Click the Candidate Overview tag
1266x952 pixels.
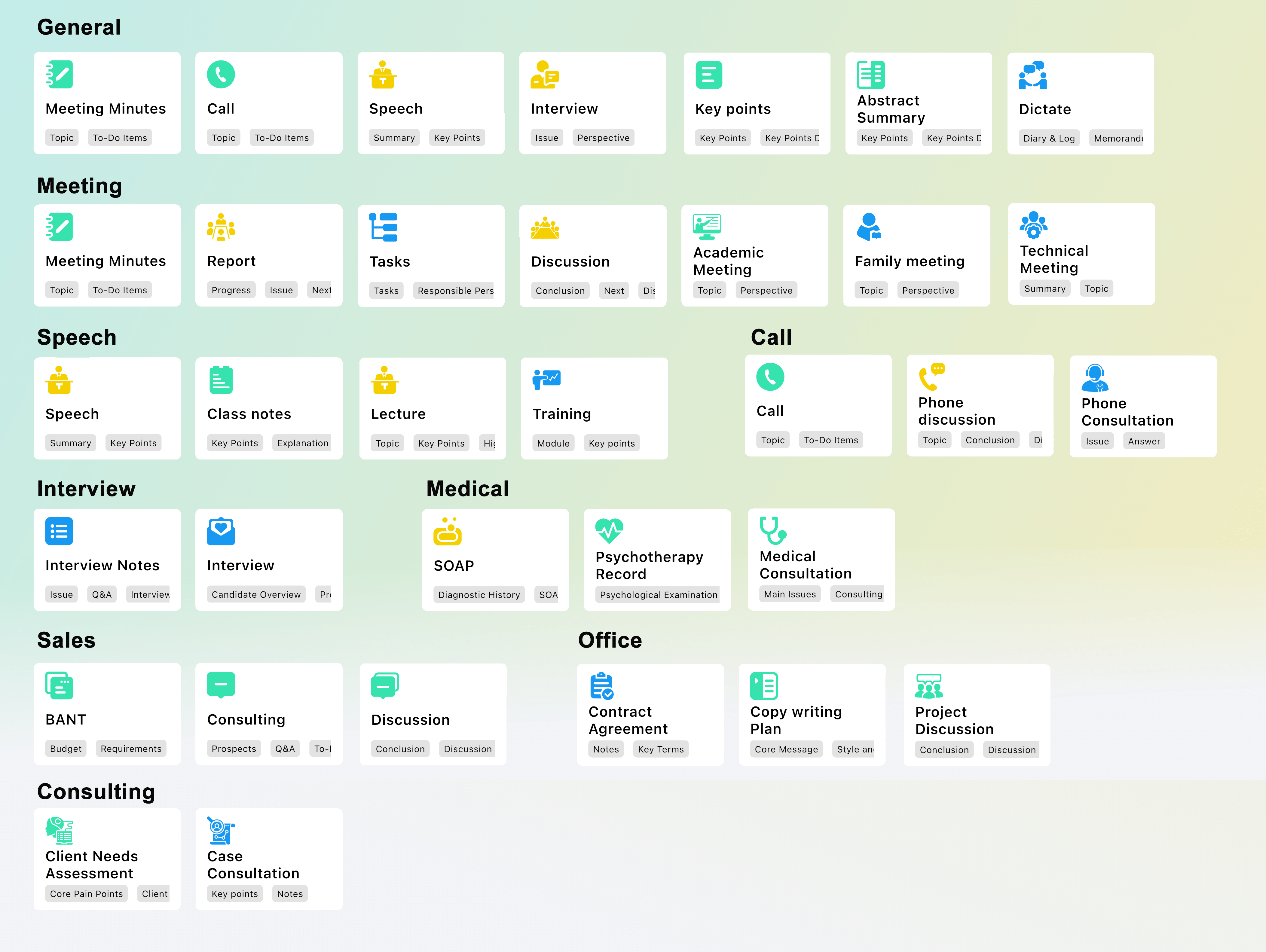click(x=256, y=594)
